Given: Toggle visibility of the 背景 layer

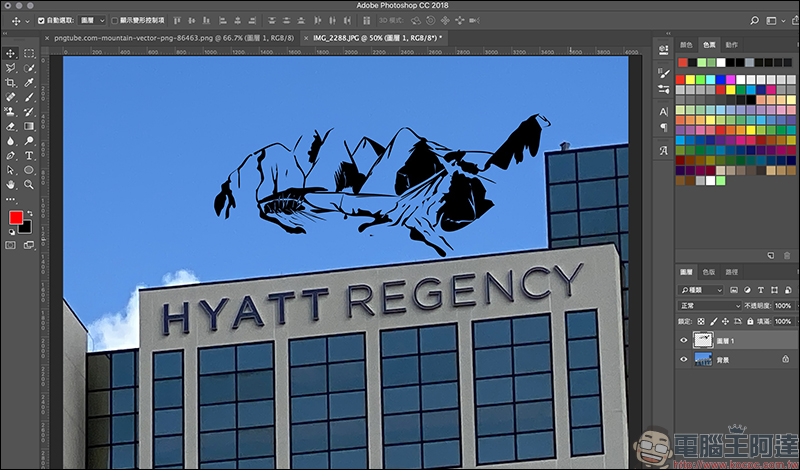Looking at the screenshot, I should tap(685, 358).
